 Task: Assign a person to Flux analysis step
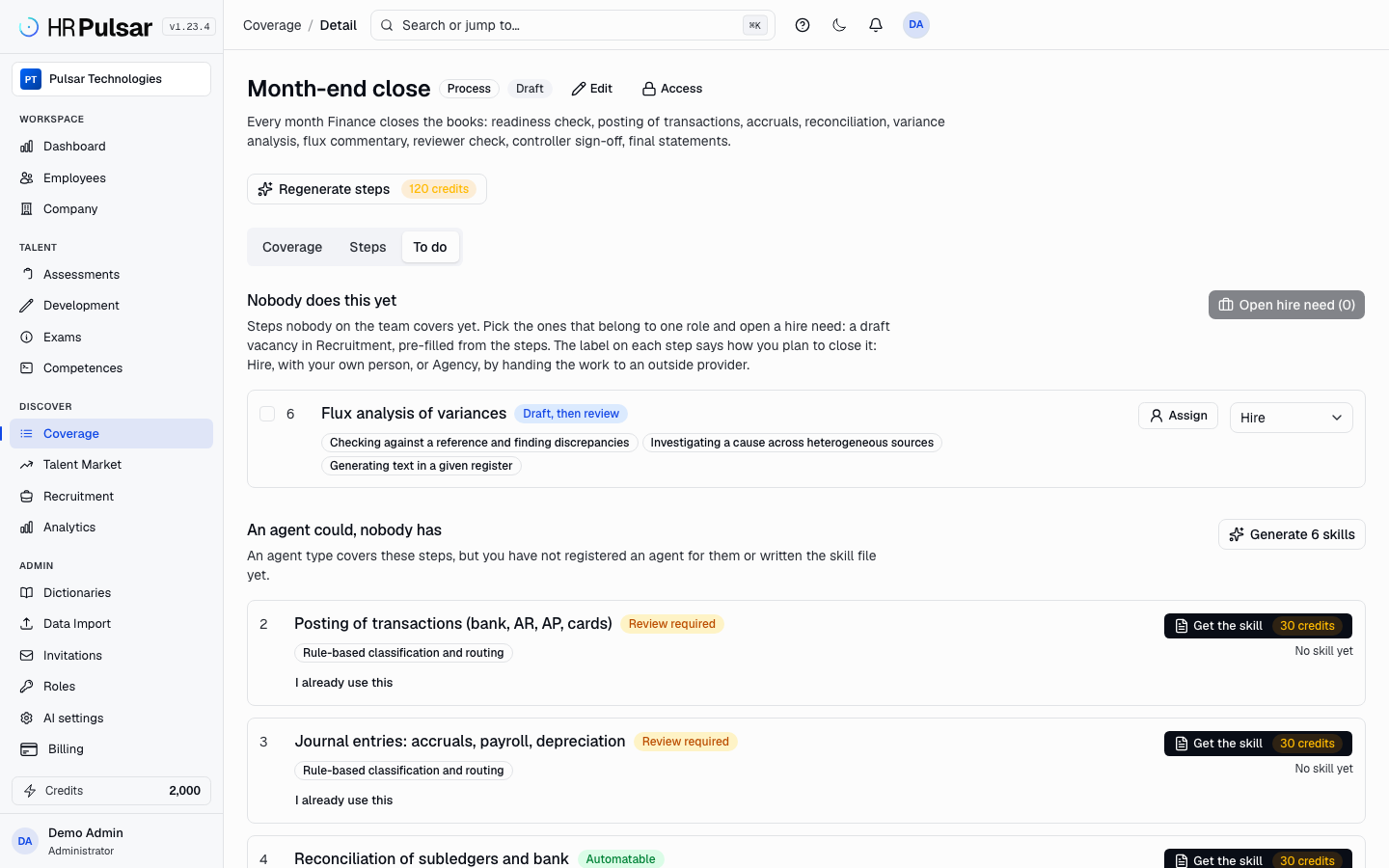tap(1178, 416)
